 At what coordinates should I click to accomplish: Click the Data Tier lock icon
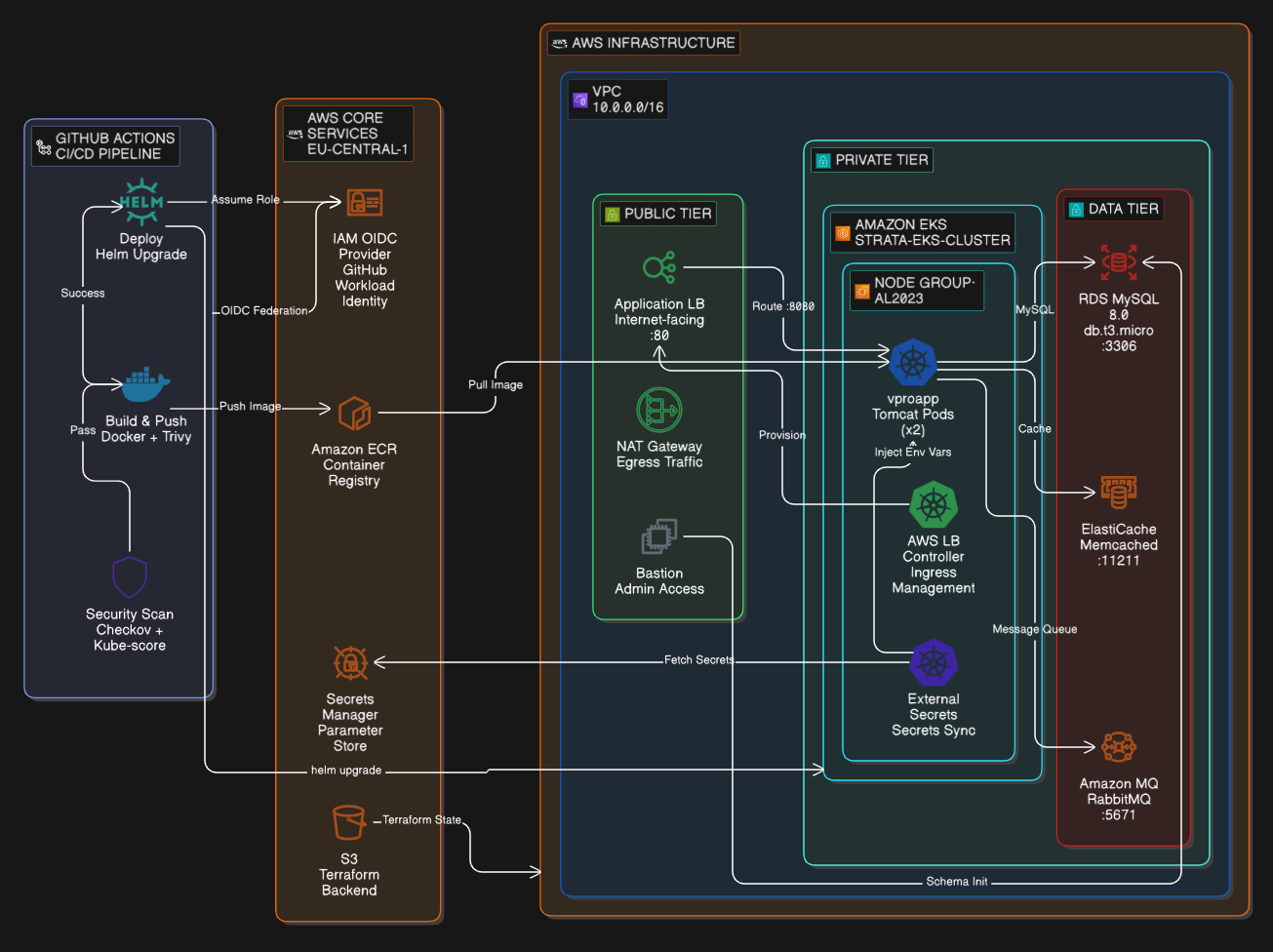point(1077,210)
